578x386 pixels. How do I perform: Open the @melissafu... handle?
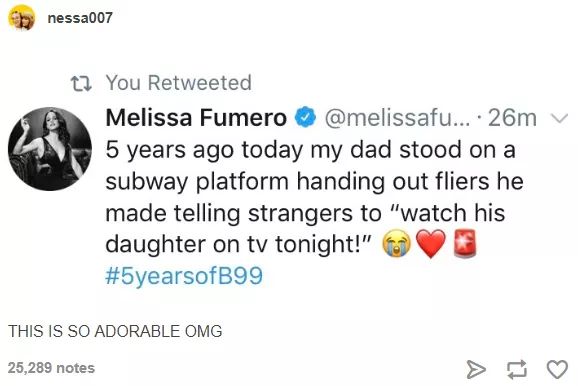397,118
